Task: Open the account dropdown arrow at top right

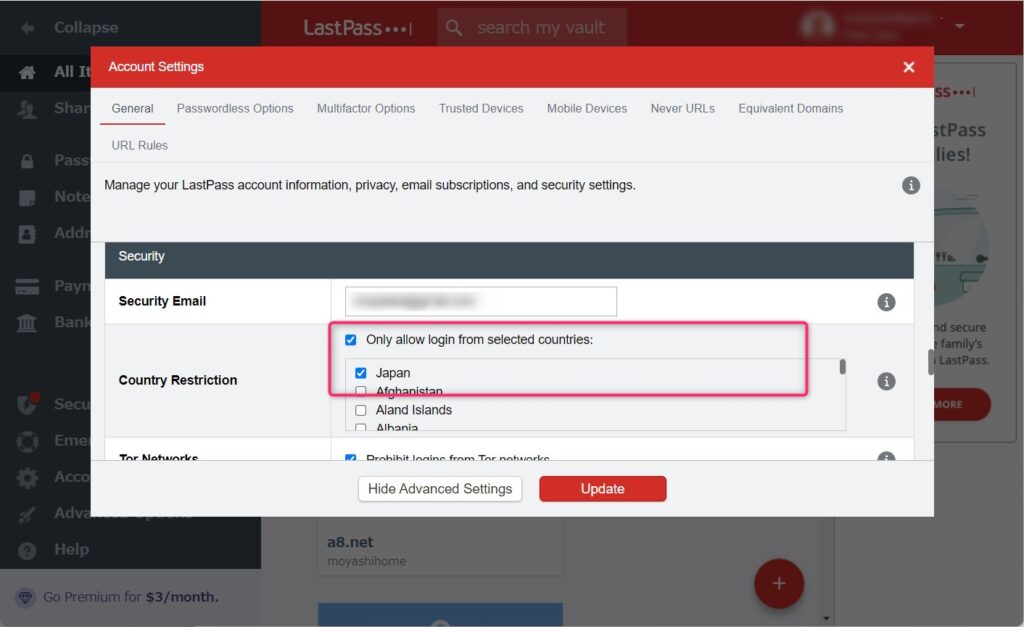Action: pyautogui.click(x=960, y=26)
